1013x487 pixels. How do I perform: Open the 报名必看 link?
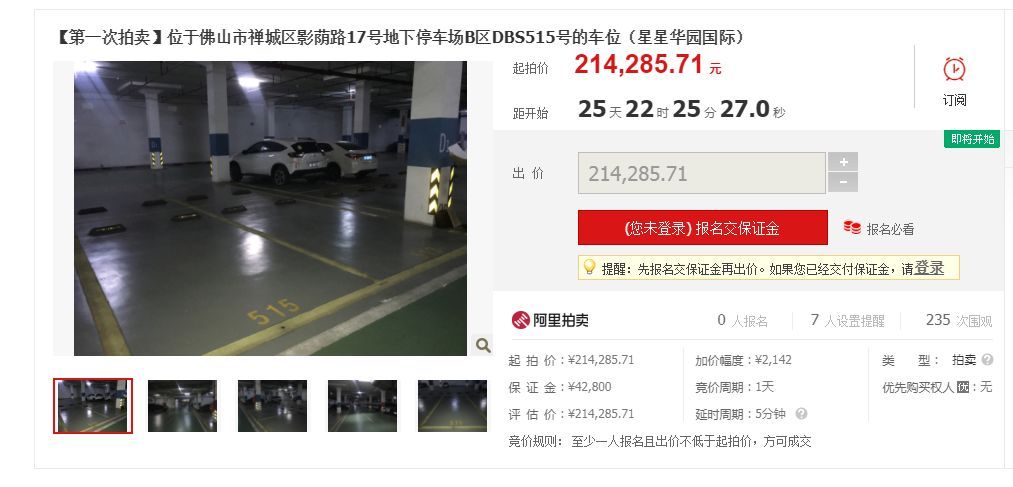click(890, 229)
